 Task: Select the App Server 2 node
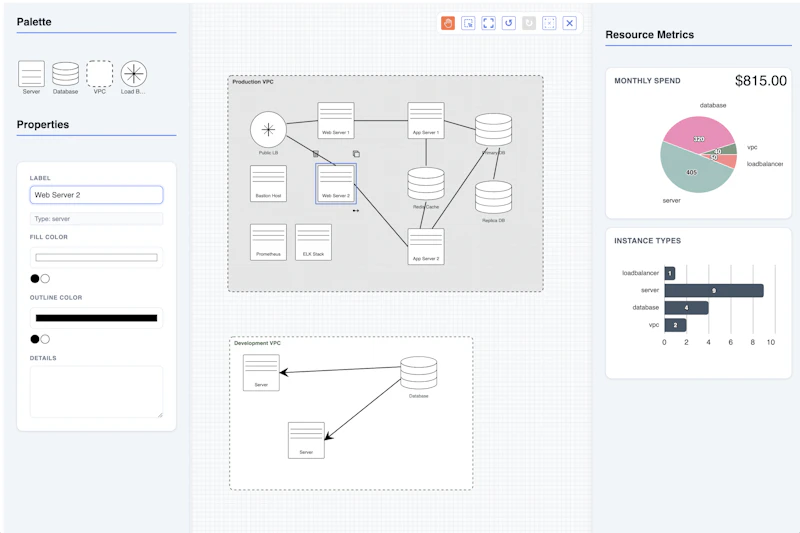pos(426,246)
